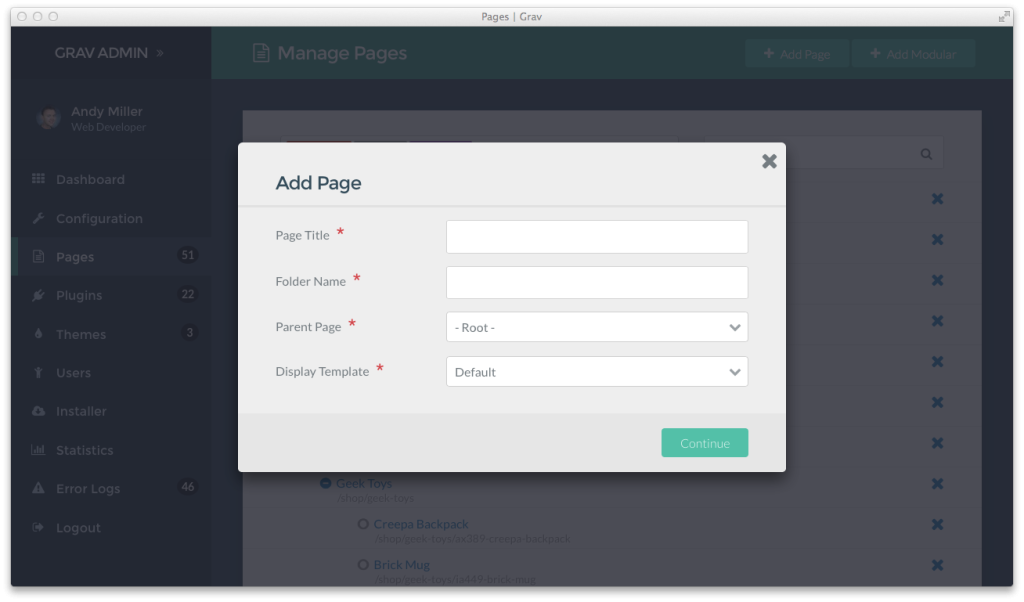The width and height of the screenshot is (1024, 602).
Task: Collapse the Geek Toys tree item
Action: (x=325, y=483)
